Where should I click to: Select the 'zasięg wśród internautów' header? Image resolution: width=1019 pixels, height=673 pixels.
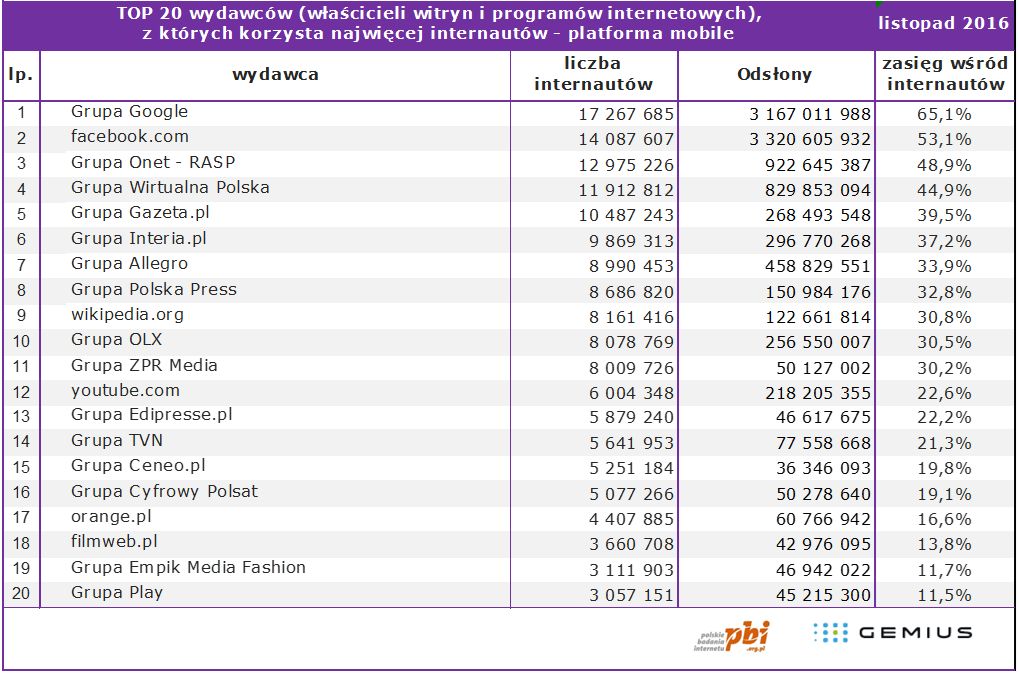(x=946, y=74)
